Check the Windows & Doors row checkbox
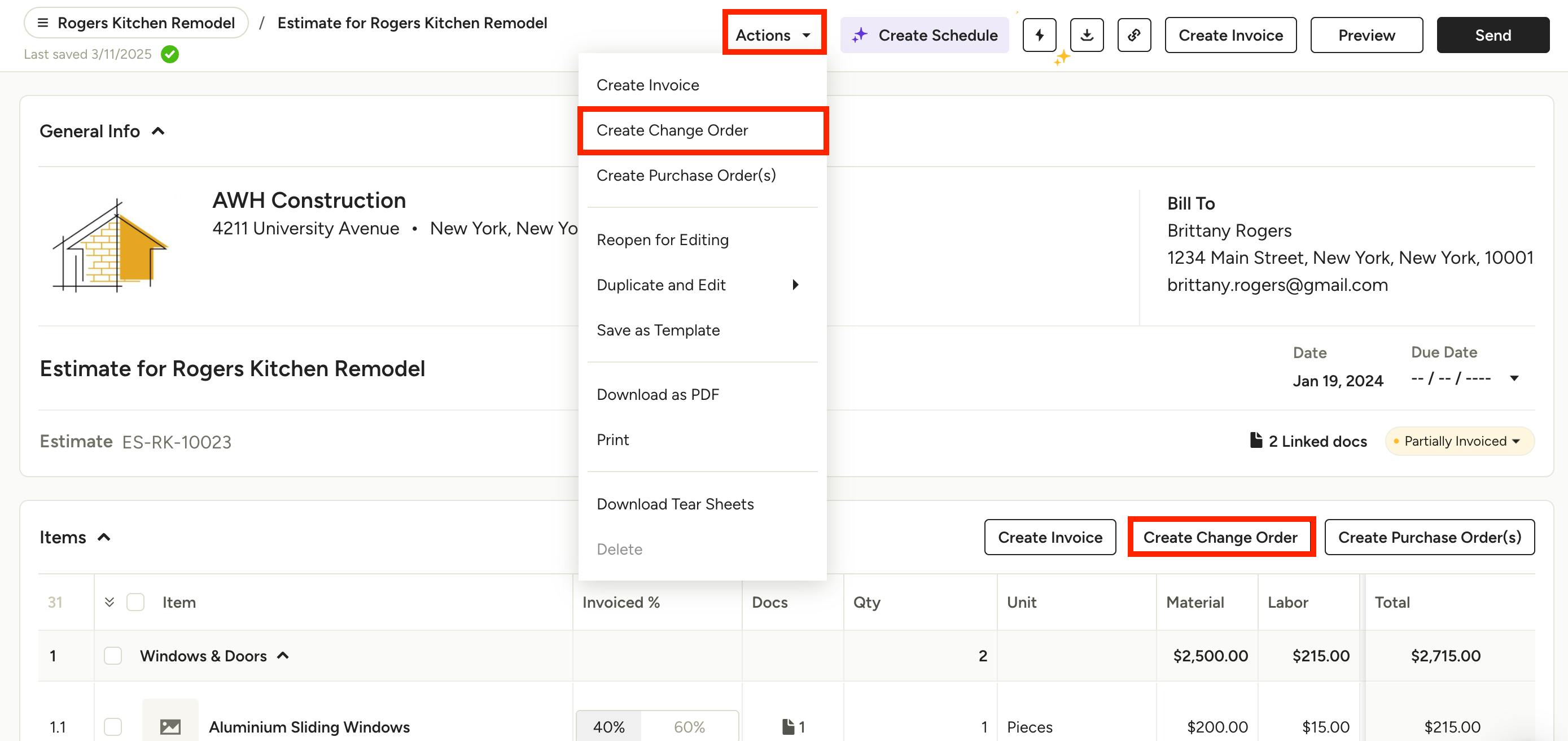 (113, 656)
